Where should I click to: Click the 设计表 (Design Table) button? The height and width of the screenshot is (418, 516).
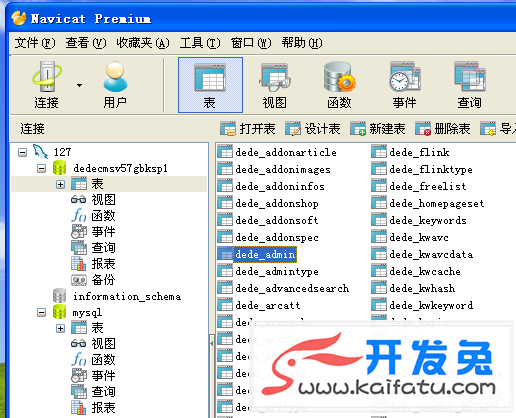pos(313,129)
